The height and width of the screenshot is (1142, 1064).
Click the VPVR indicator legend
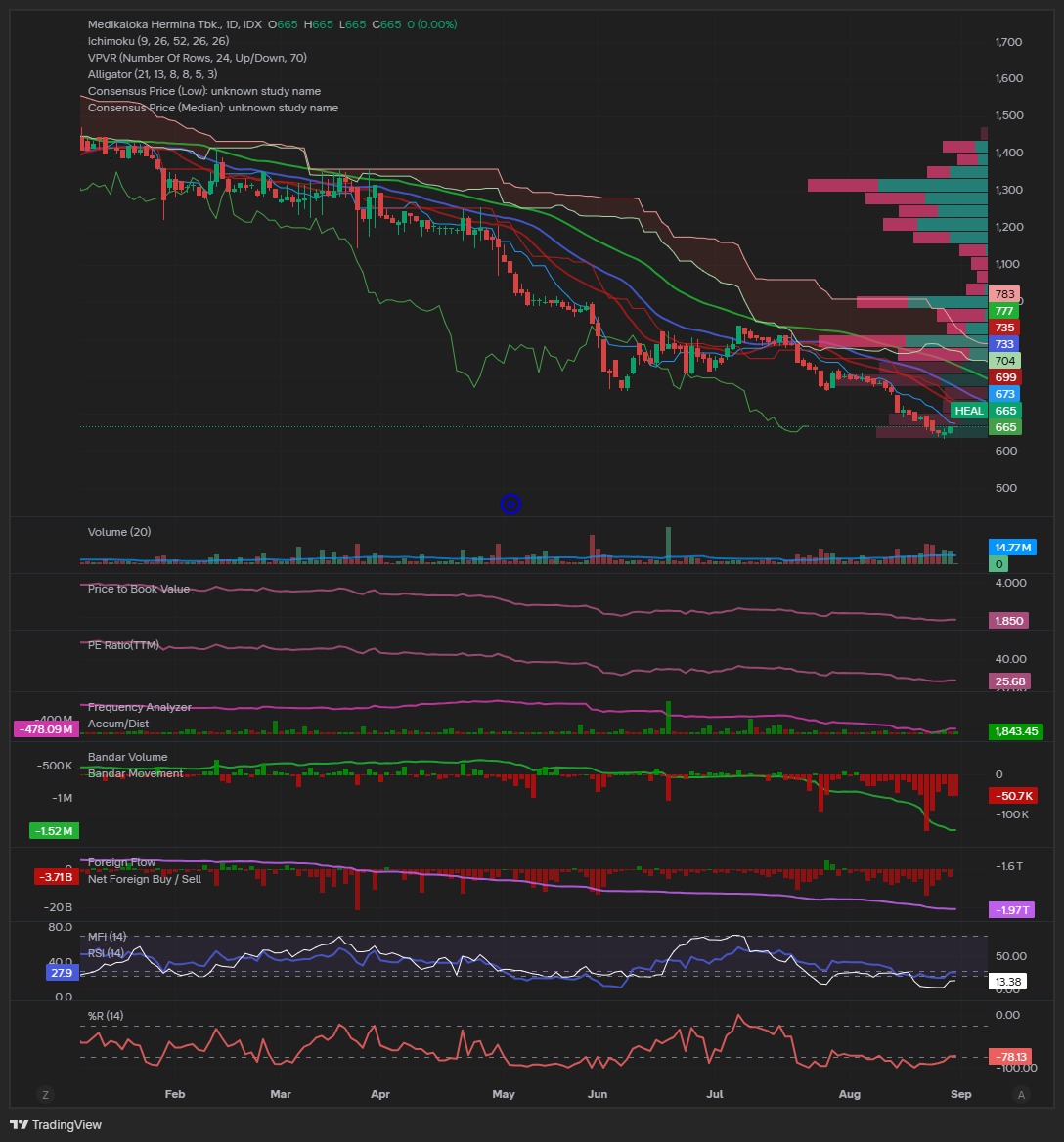[198, 58]
